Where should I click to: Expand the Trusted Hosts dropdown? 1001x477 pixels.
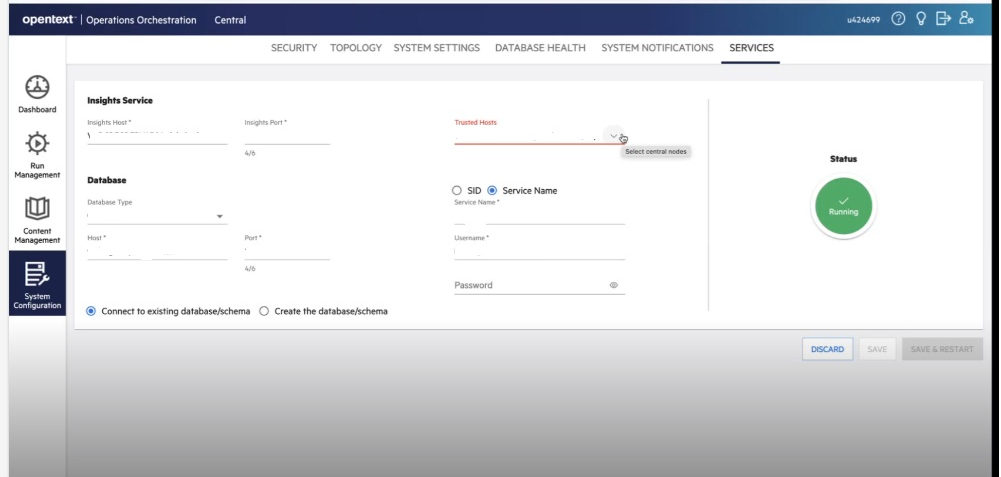tap(613, 136)
